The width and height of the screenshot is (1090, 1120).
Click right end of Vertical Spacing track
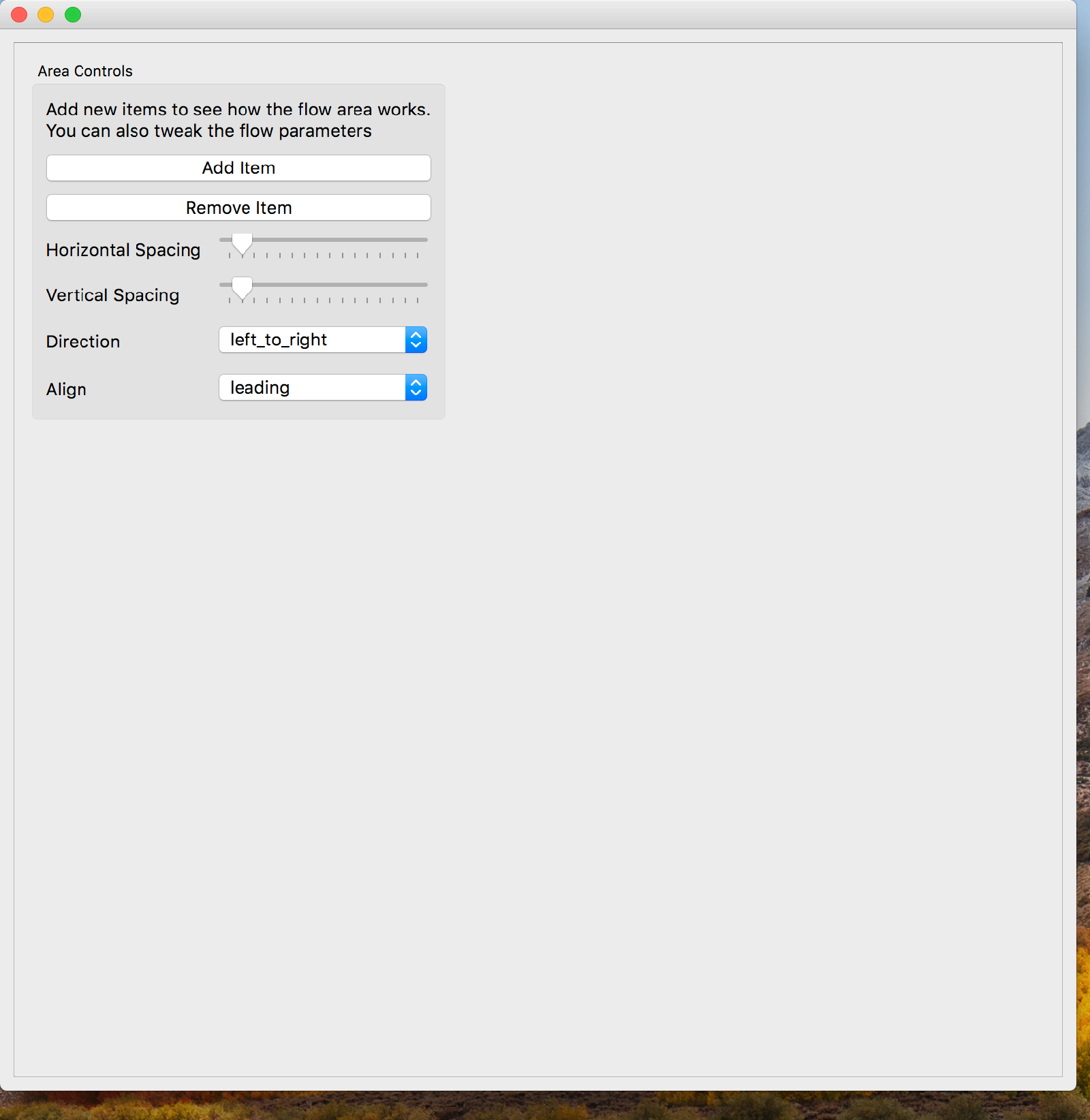tap(422, 285)
